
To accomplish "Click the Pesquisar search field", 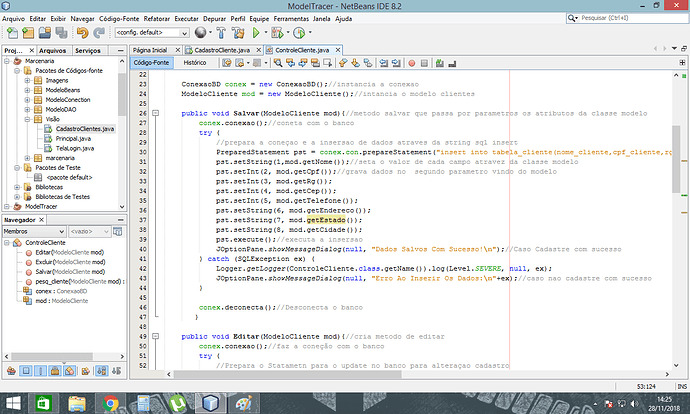I will 627,18.
